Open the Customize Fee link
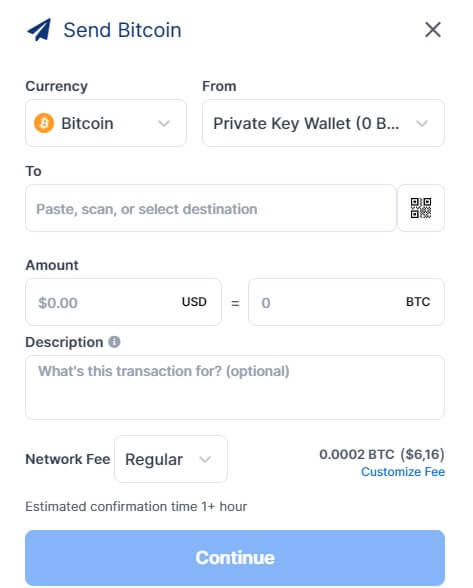 (403, 472)
